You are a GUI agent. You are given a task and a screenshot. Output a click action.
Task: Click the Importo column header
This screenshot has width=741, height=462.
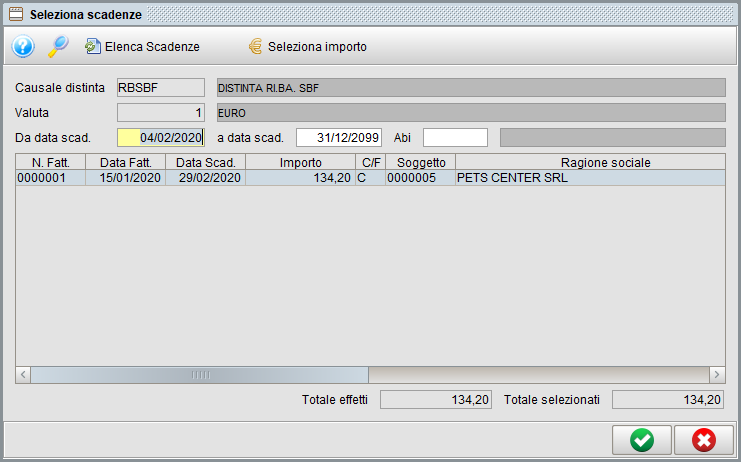tap(301, 163)
